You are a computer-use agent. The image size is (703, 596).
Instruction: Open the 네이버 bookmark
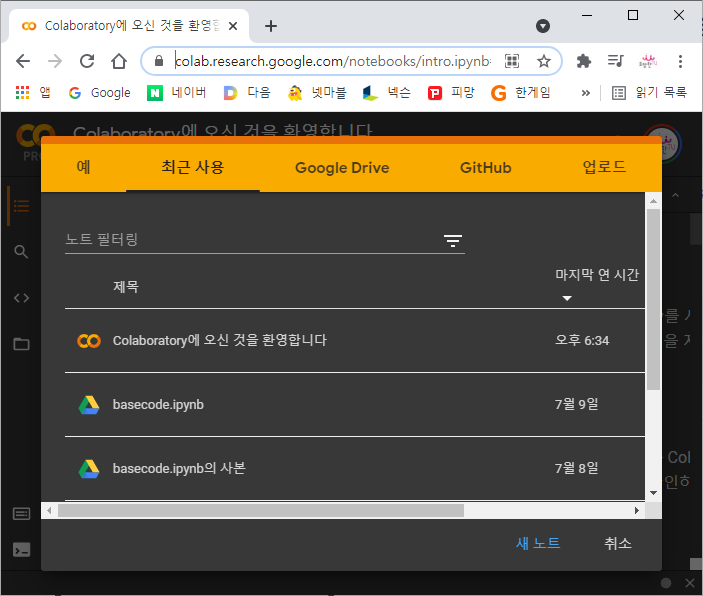pyautogui.click(x=177, y=93)
